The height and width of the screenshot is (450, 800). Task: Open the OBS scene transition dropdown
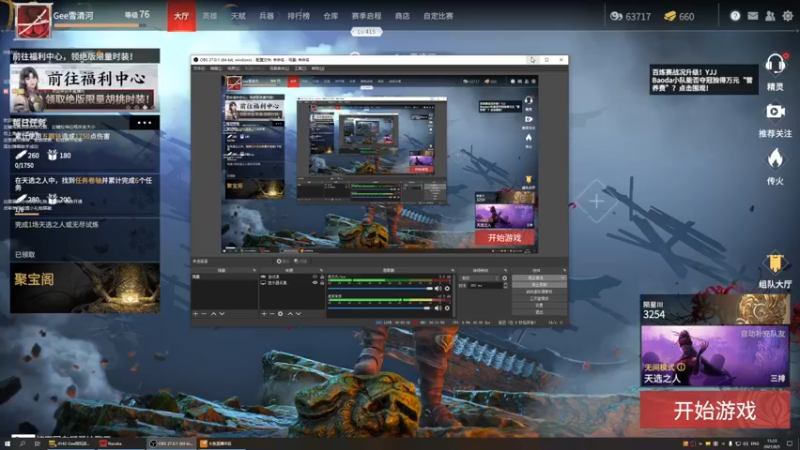tap(480, 278)
